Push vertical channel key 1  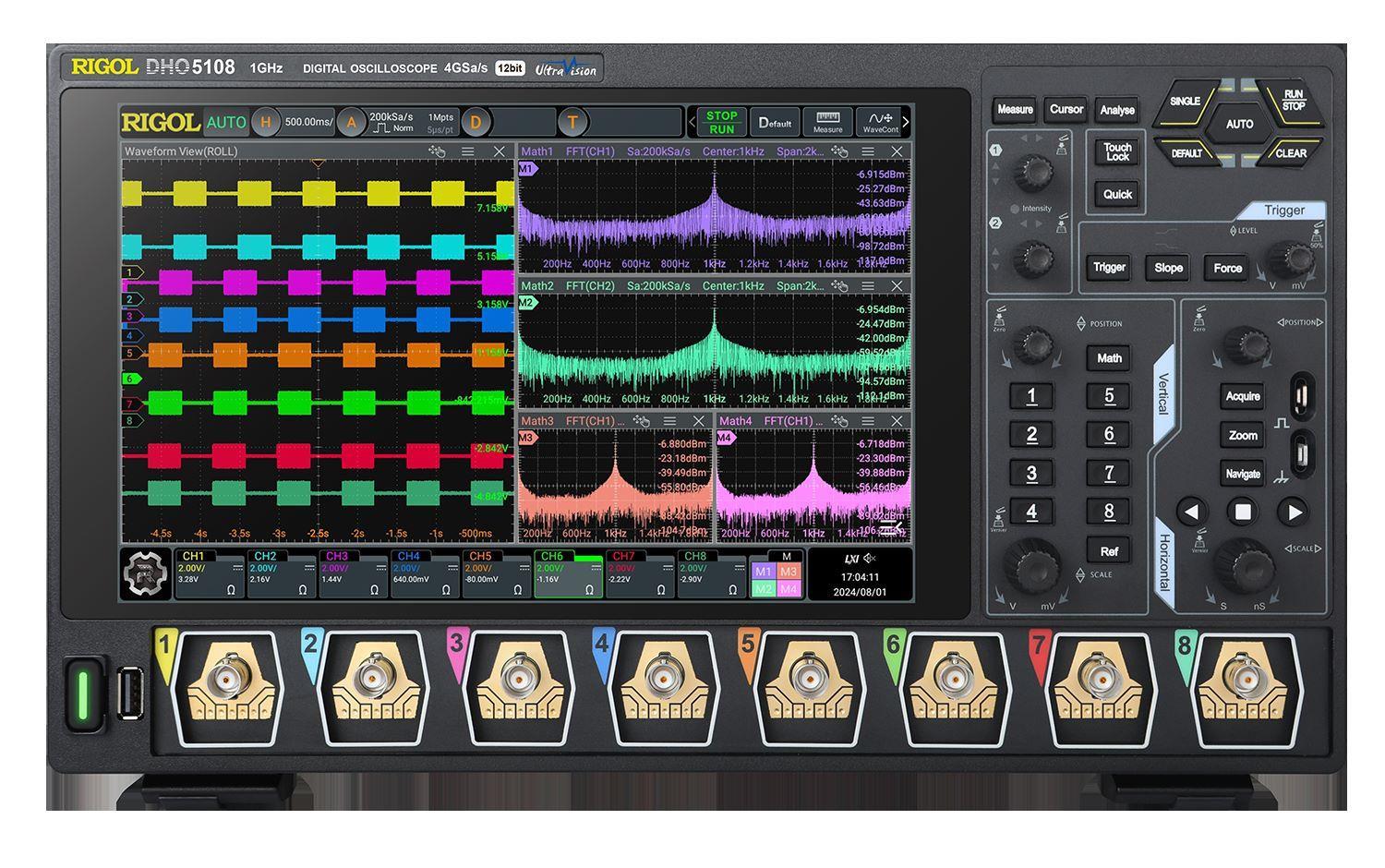coord(1031,396)
